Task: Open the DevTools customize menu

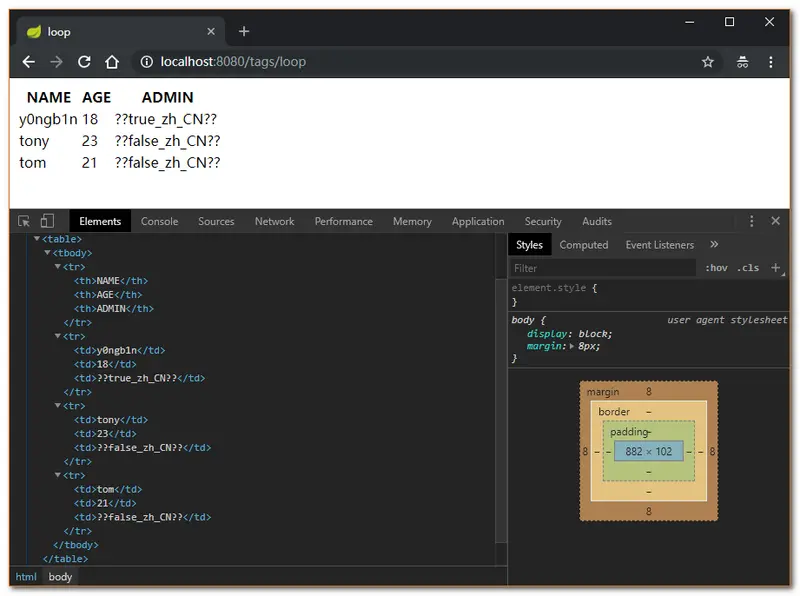Action: point(751,221)
